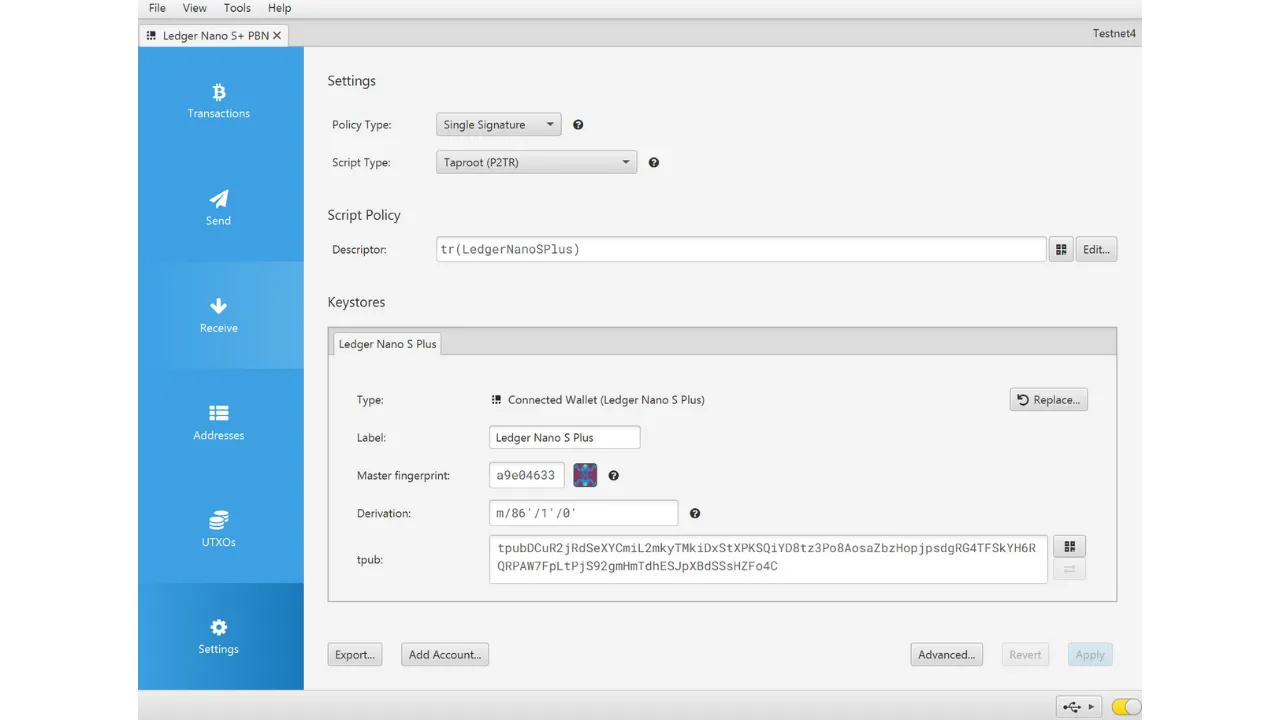Click the Replace... keystore button
1280x720 pixels.
pyautogui.click(x=1049, y=400)
